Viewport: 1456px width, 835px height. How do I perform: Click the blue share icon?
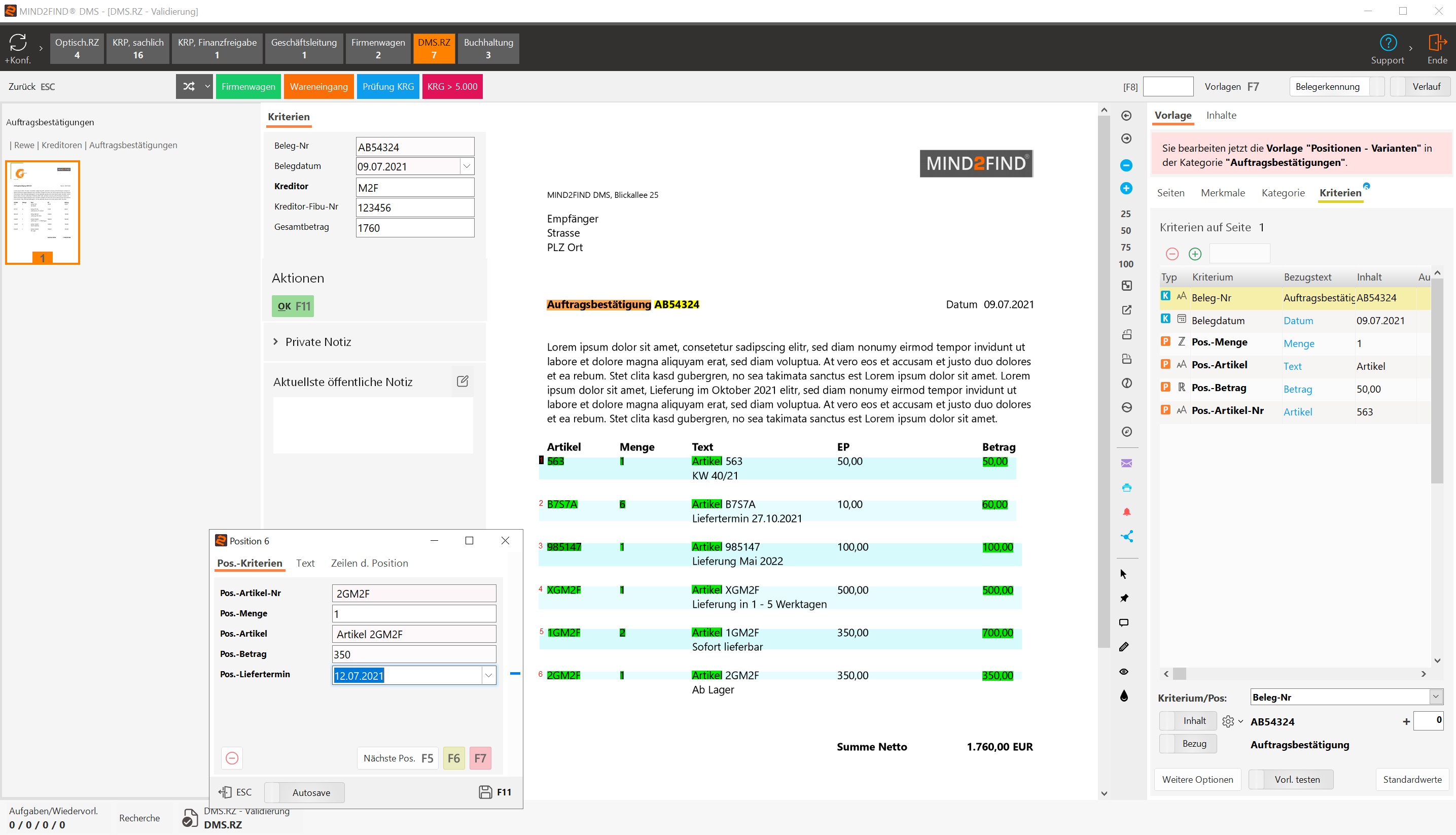click(x=1126, y=536)
